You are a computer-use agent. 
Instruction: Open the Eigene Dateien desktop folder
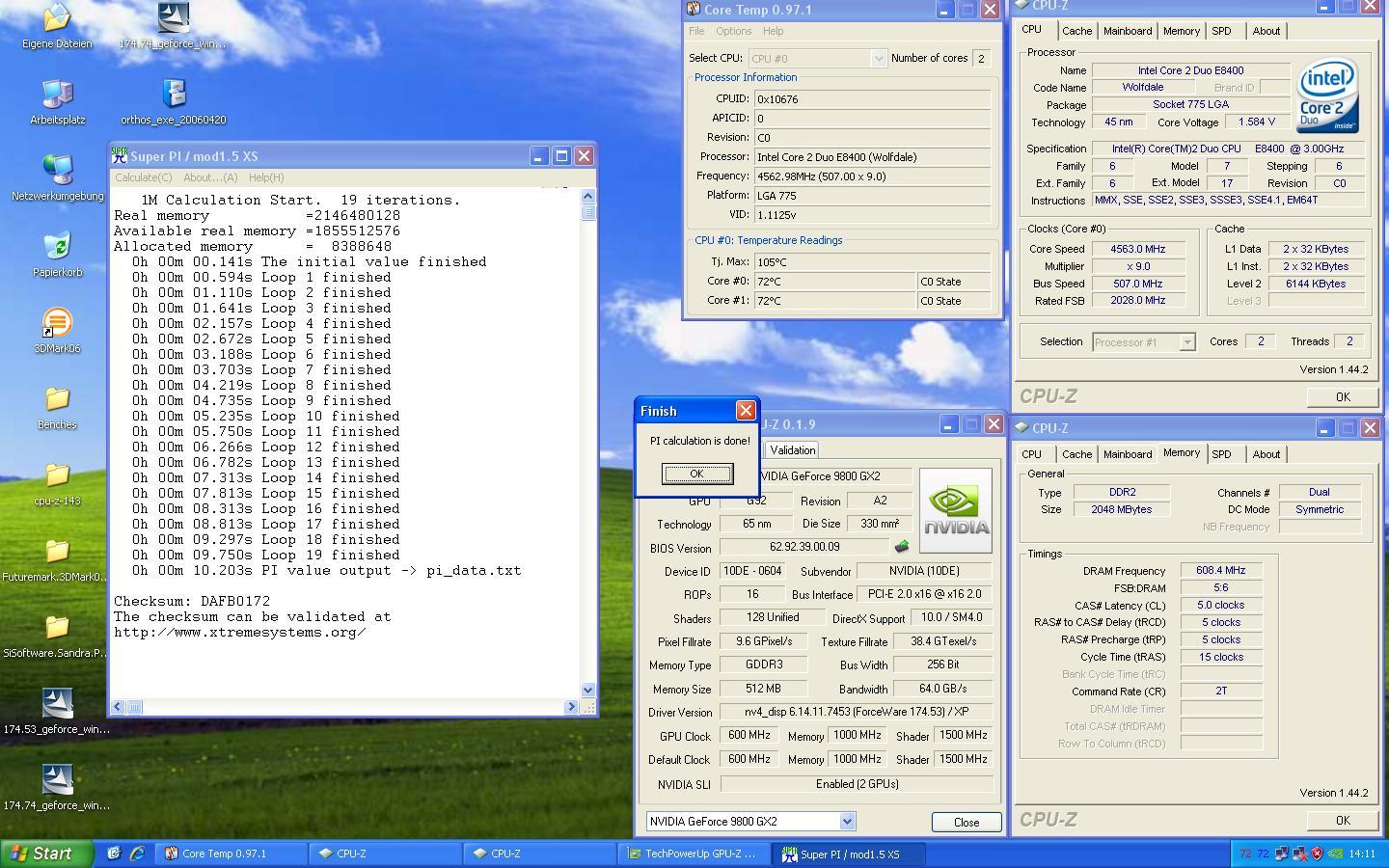[x=57, y=26]
